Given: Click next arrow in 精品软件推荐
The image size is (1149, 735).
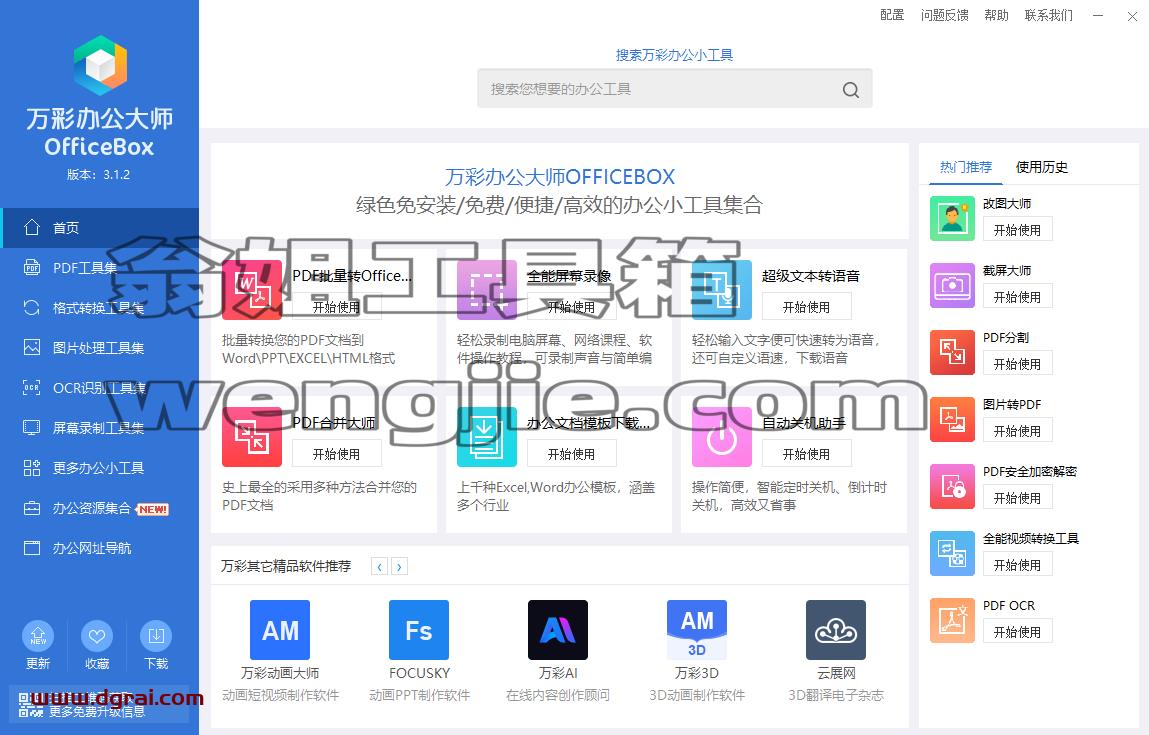Looking at the screenshot, I should point(399,566).
